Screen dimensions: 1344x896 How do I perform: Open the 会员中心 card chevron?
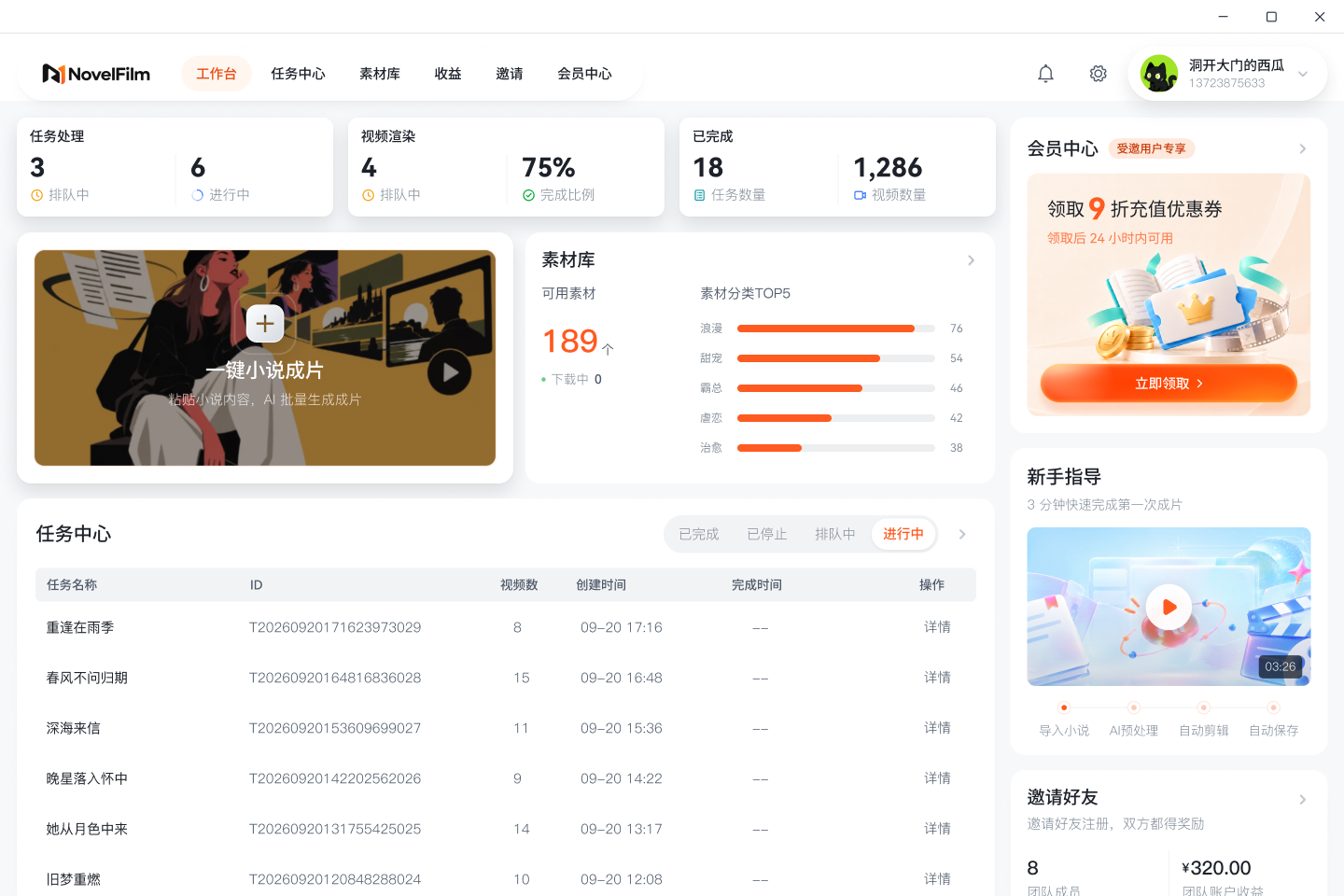pos(1303,148)
